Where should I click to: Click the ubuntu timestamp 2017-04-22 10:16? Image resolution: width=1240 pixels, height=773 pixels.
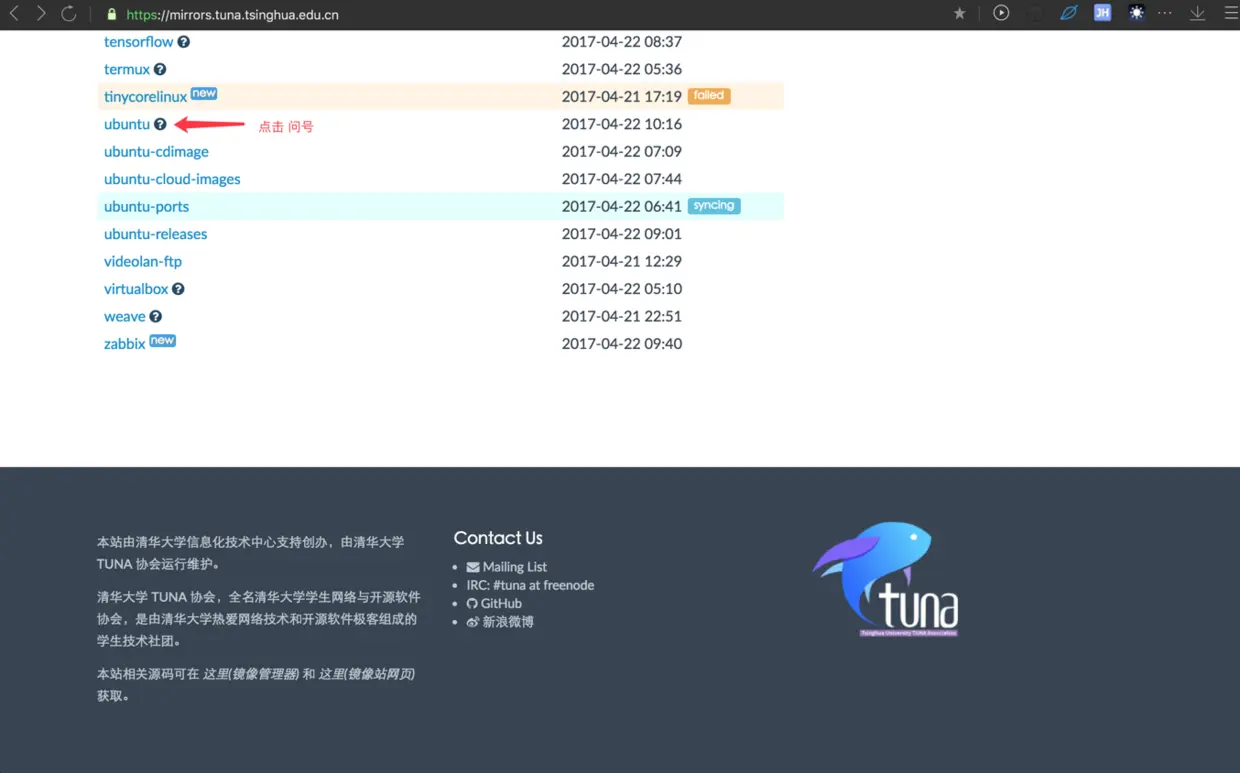click(x=622, y=124)
